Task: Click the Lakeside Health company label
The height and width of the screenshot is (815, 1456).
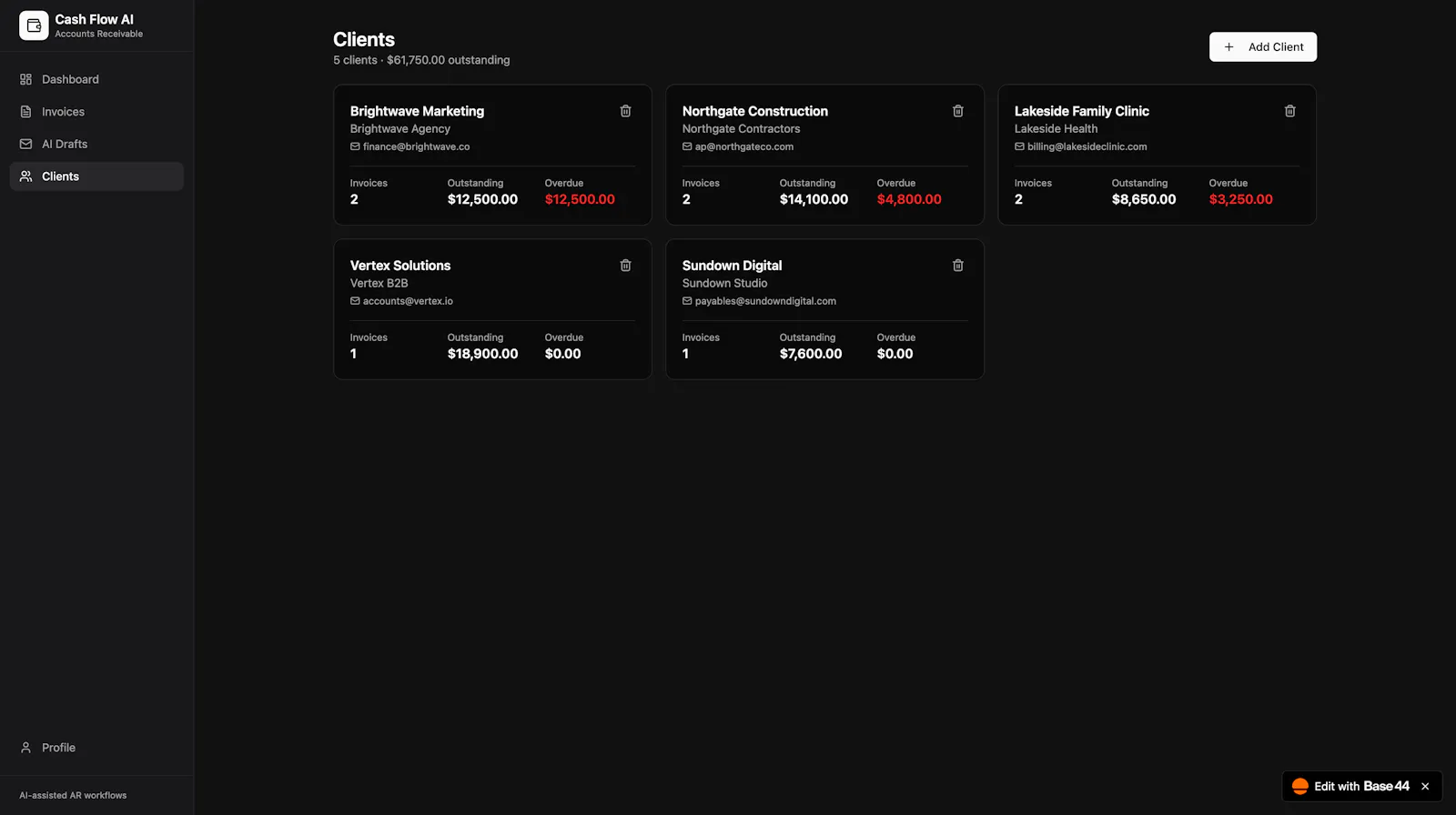Action: coord(1056,129)
